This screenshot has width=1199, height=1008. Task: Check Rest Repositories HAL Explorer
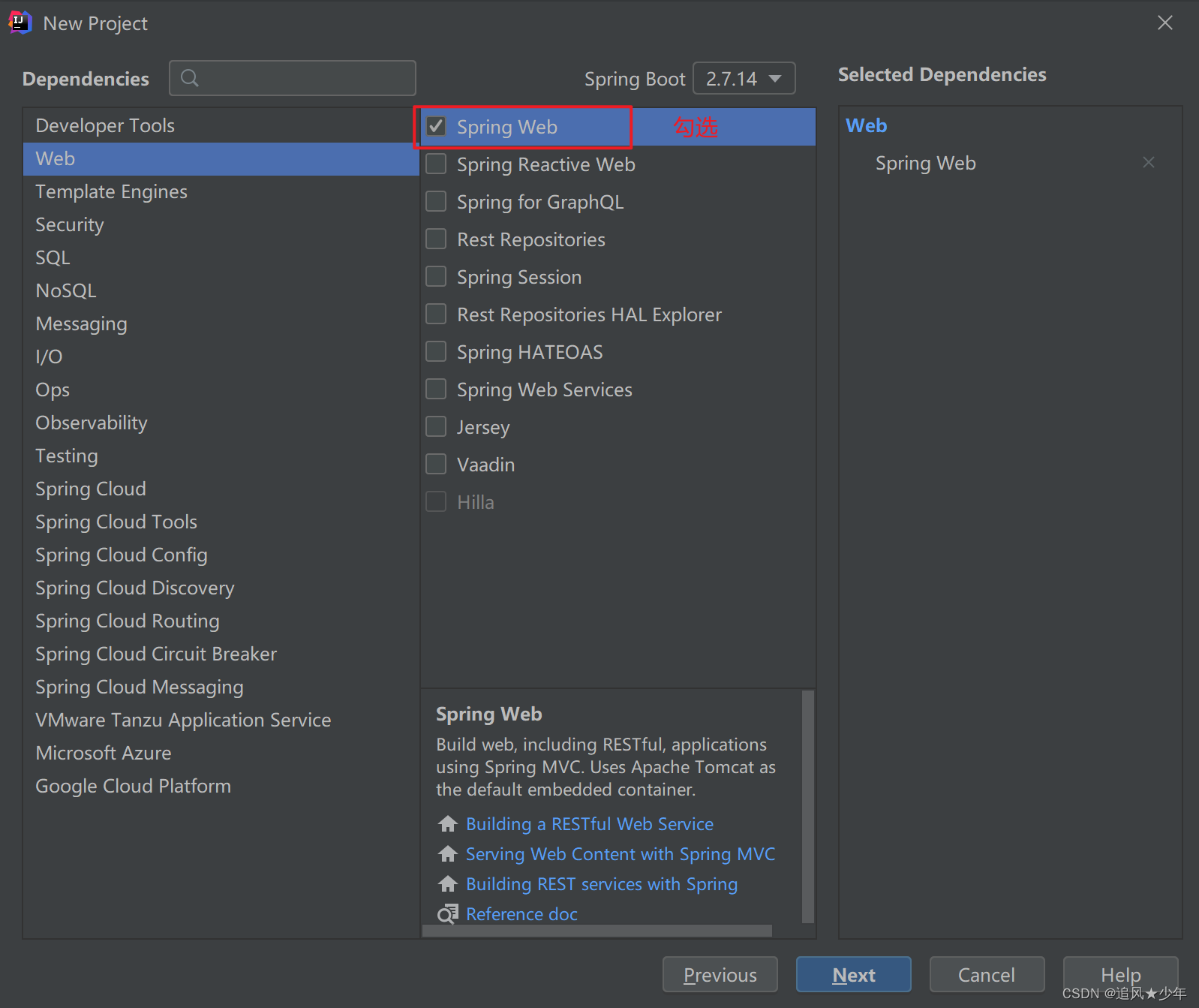click(x=436, y=314)
